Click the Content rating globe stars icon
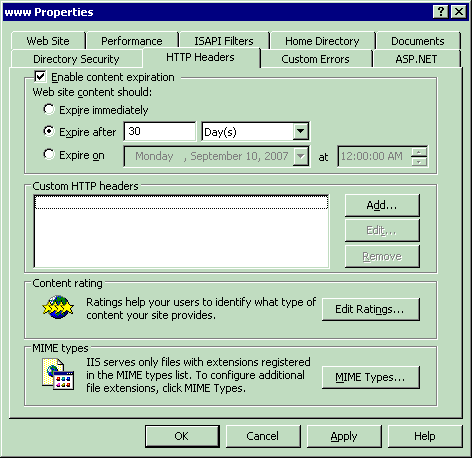472x458 pixels. click(58, 307)
